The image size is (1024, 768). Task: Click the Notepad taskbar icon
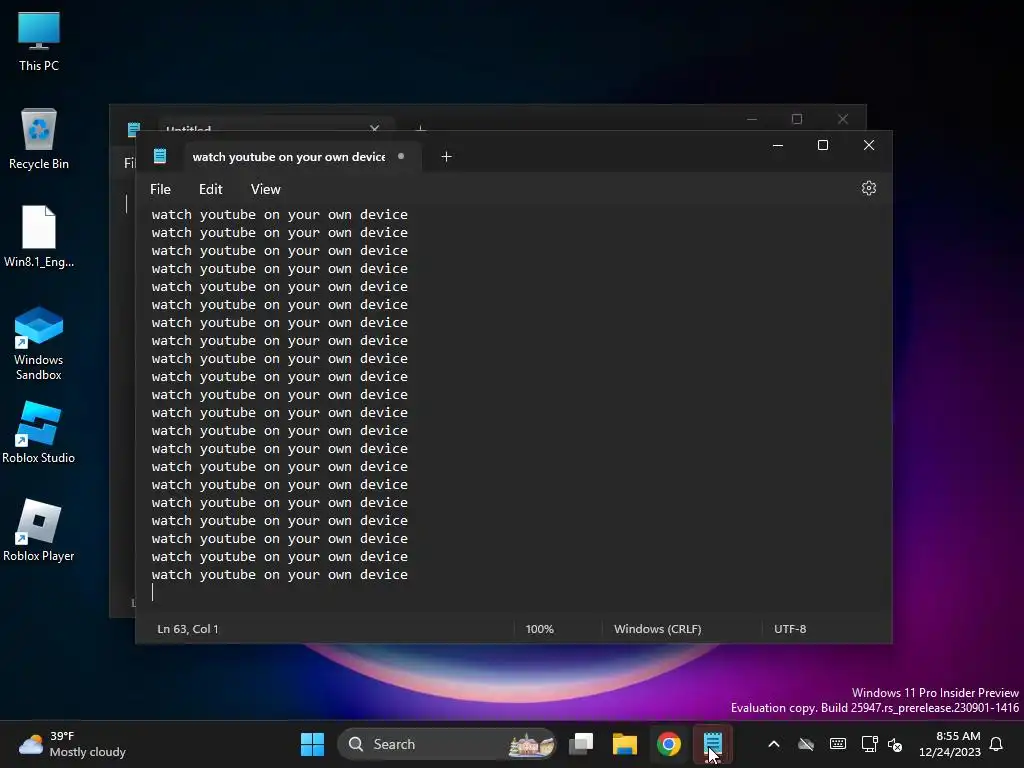coord(712,744)
